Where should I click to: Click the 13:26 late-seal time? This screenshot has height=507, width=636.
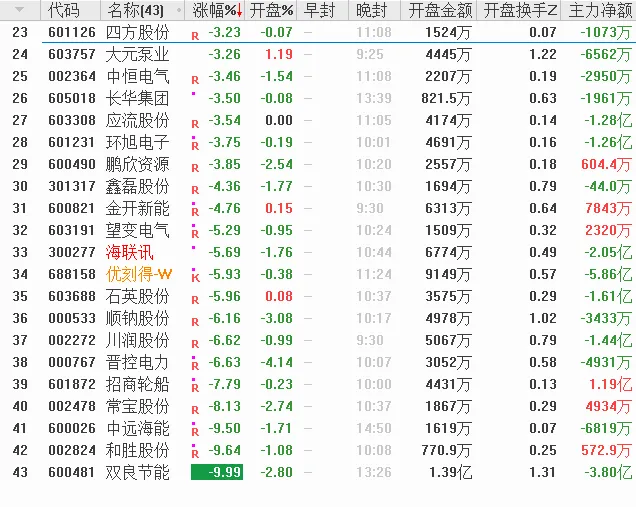[x=374, y=472]
